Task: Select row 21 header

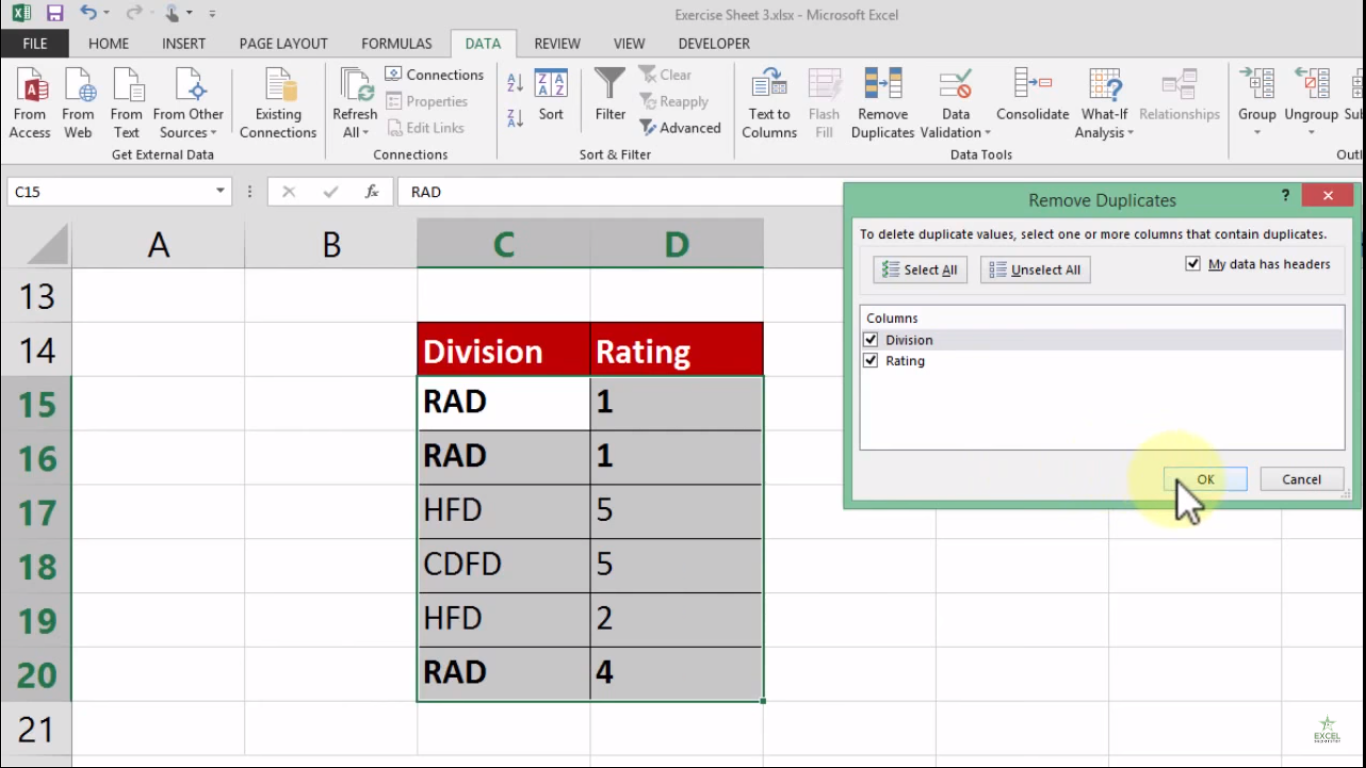Action: [x=36, y=729]
